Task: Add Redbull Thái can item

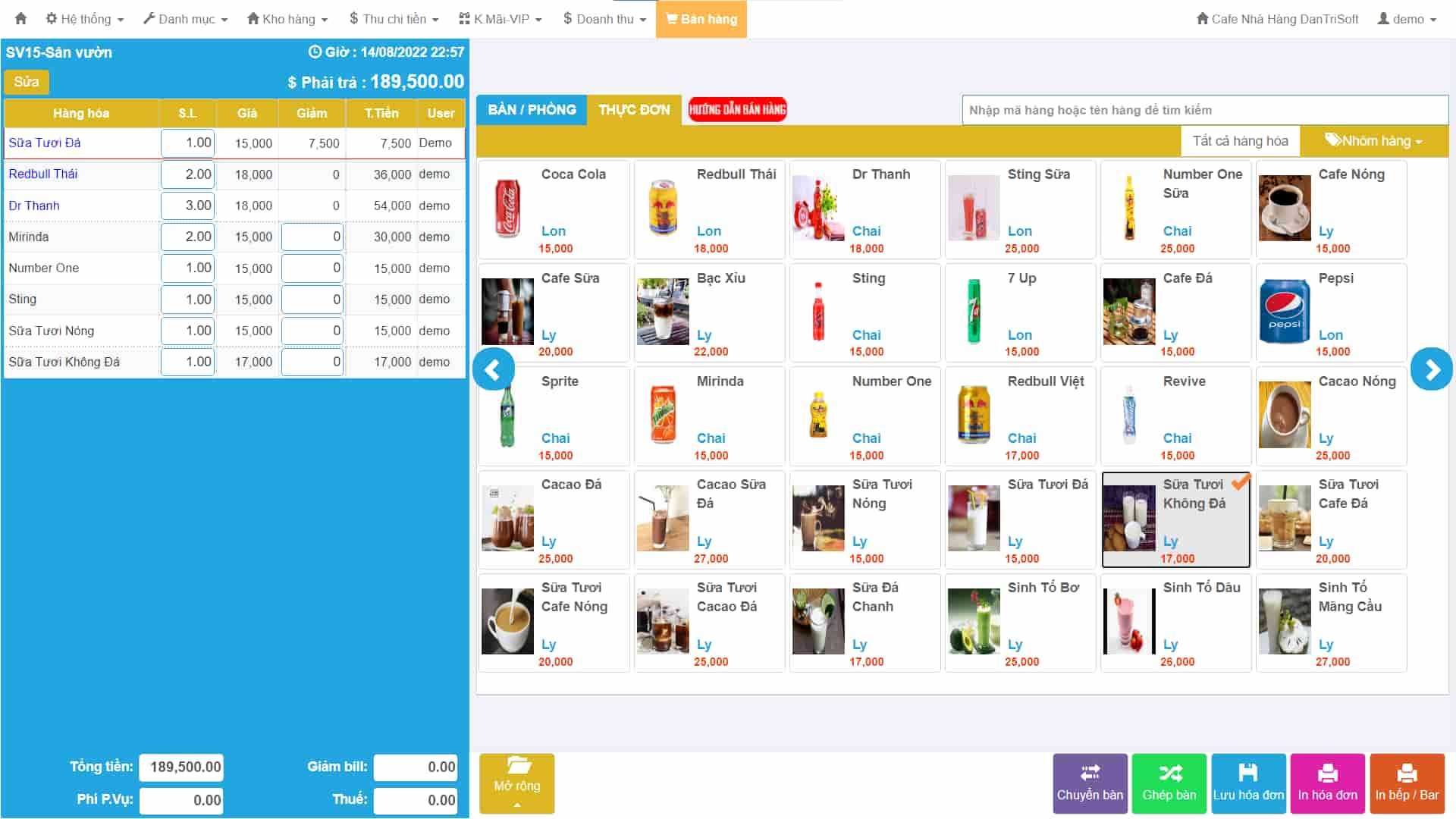Action: (x=710, y=209)
